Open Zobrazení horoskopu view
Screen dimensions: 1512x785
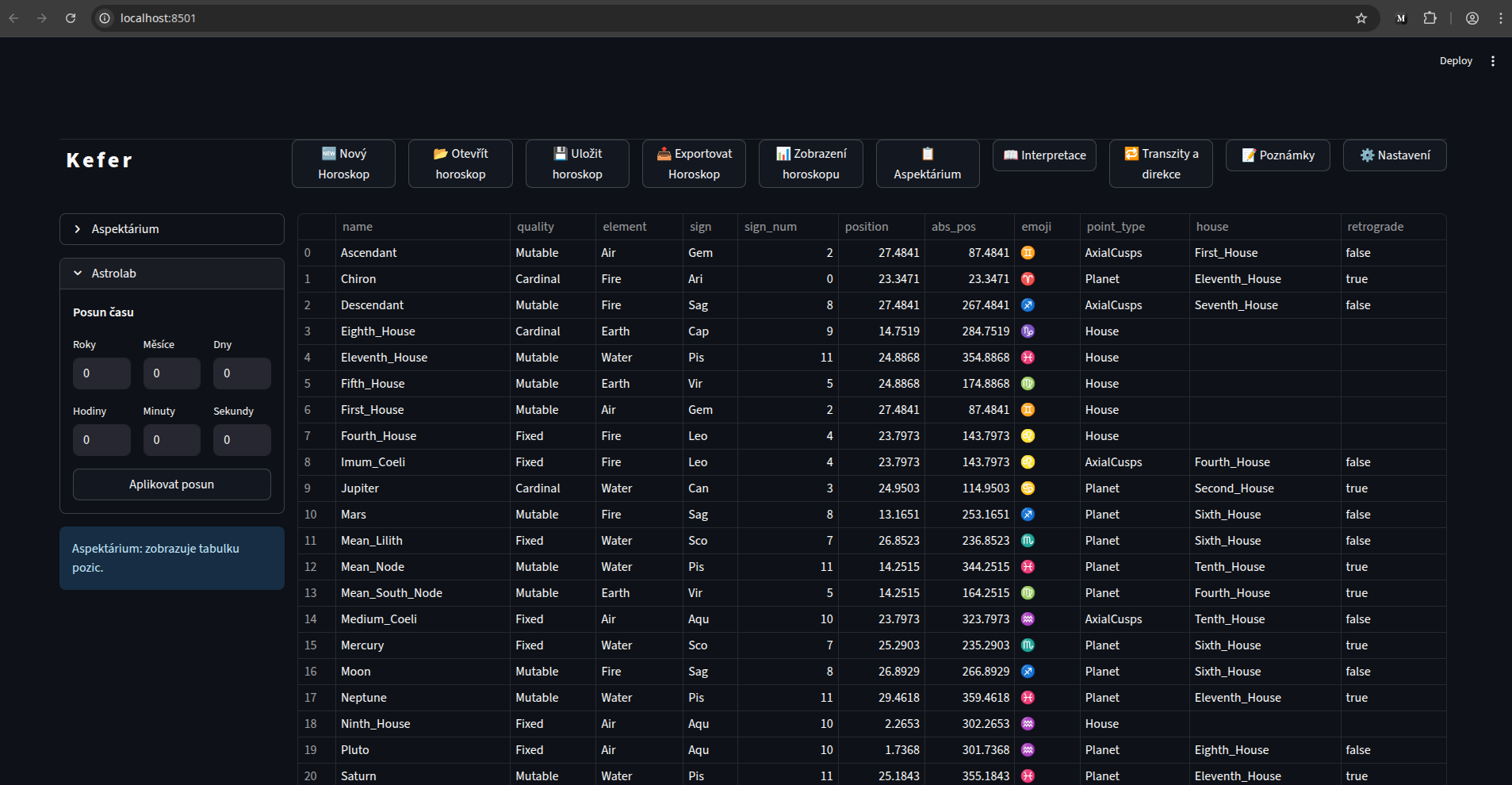click(811, 164)
